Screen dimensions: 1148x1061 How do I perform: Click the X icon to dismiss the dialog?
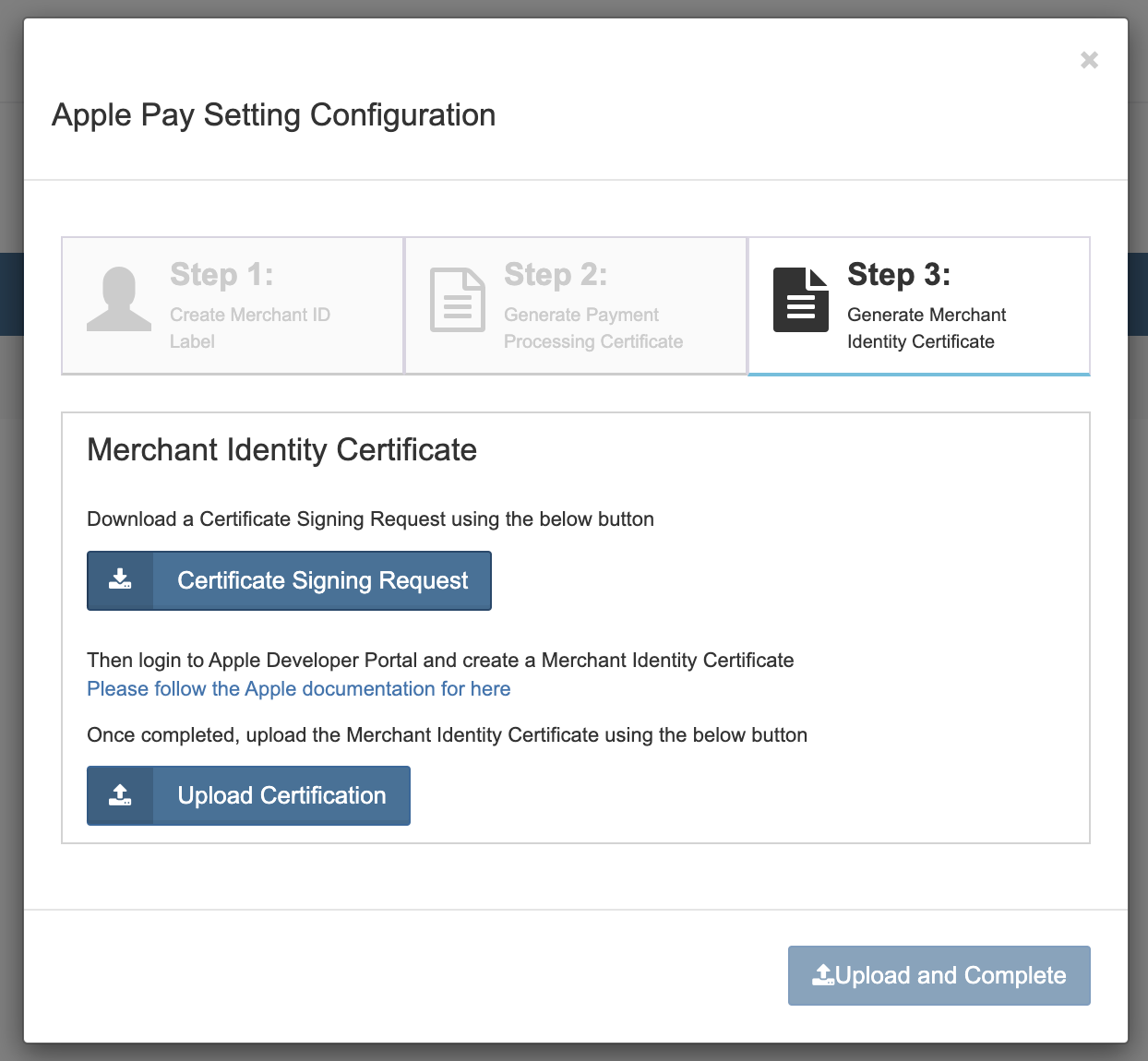pyautogui.click(x=1089, y=59)
